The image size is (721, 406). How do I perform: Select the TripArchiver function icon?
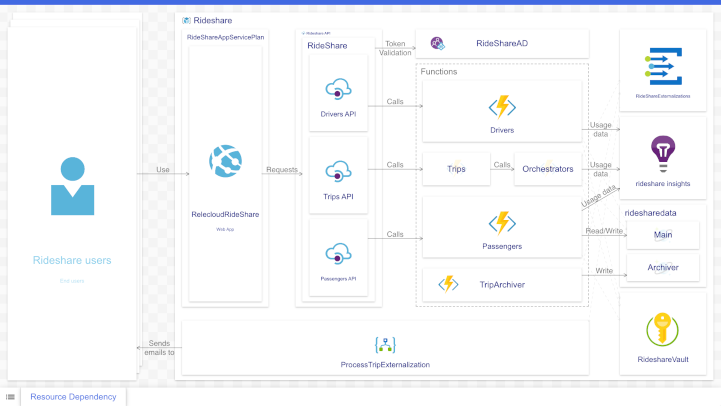(448, 284)
